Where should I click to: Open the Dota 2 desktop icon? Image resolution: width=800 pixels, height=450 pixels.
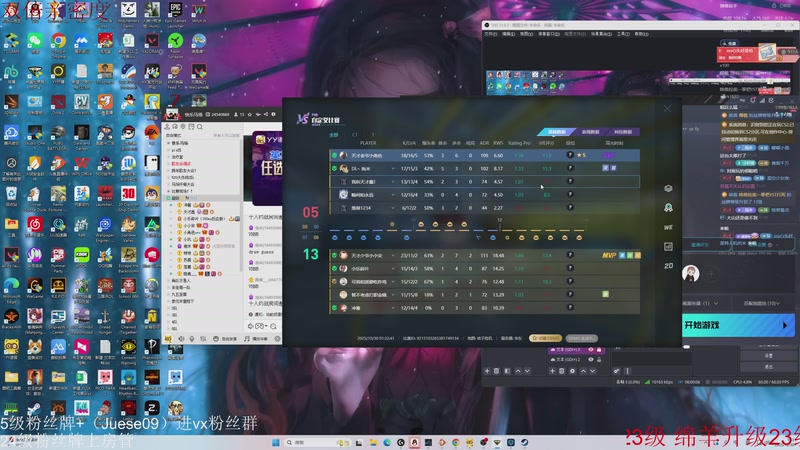58,104
